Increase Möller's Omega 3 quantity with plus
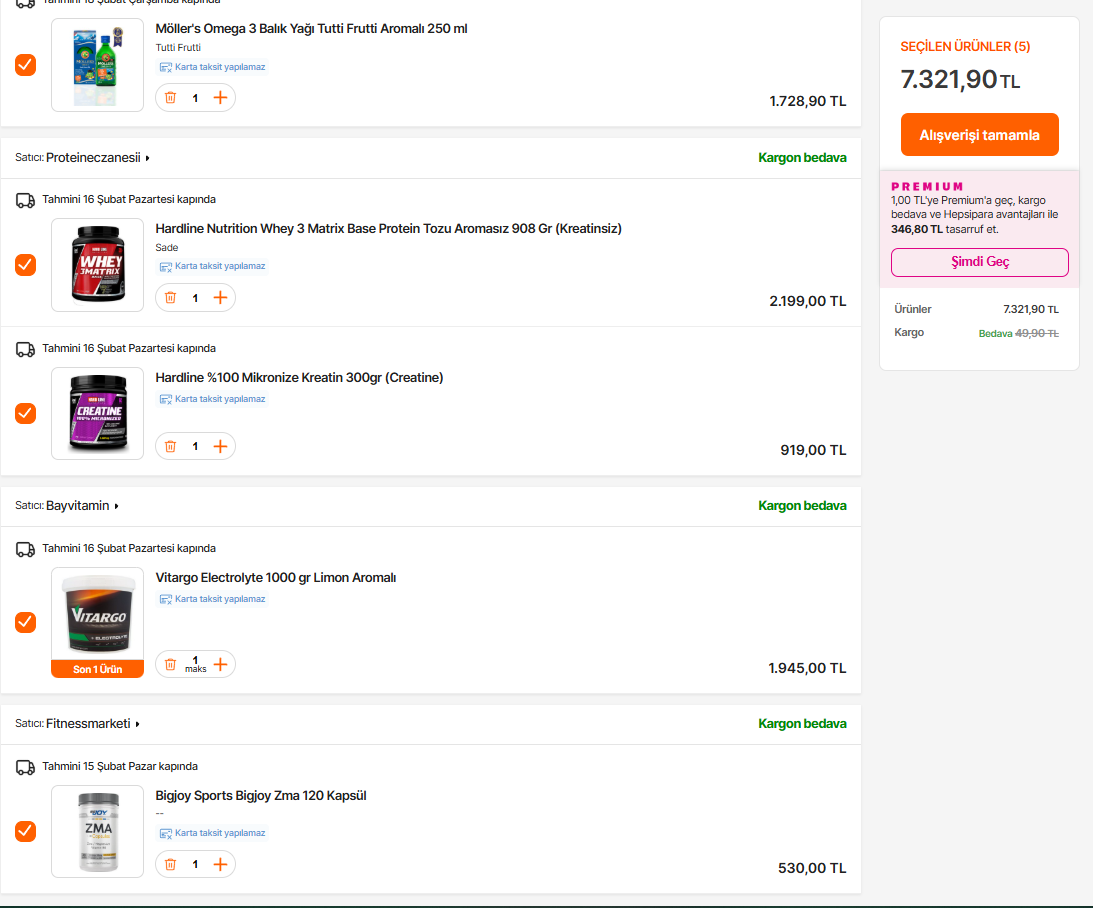The height and width of the screenshot is (908, 1093). click(x=220, y=98)
